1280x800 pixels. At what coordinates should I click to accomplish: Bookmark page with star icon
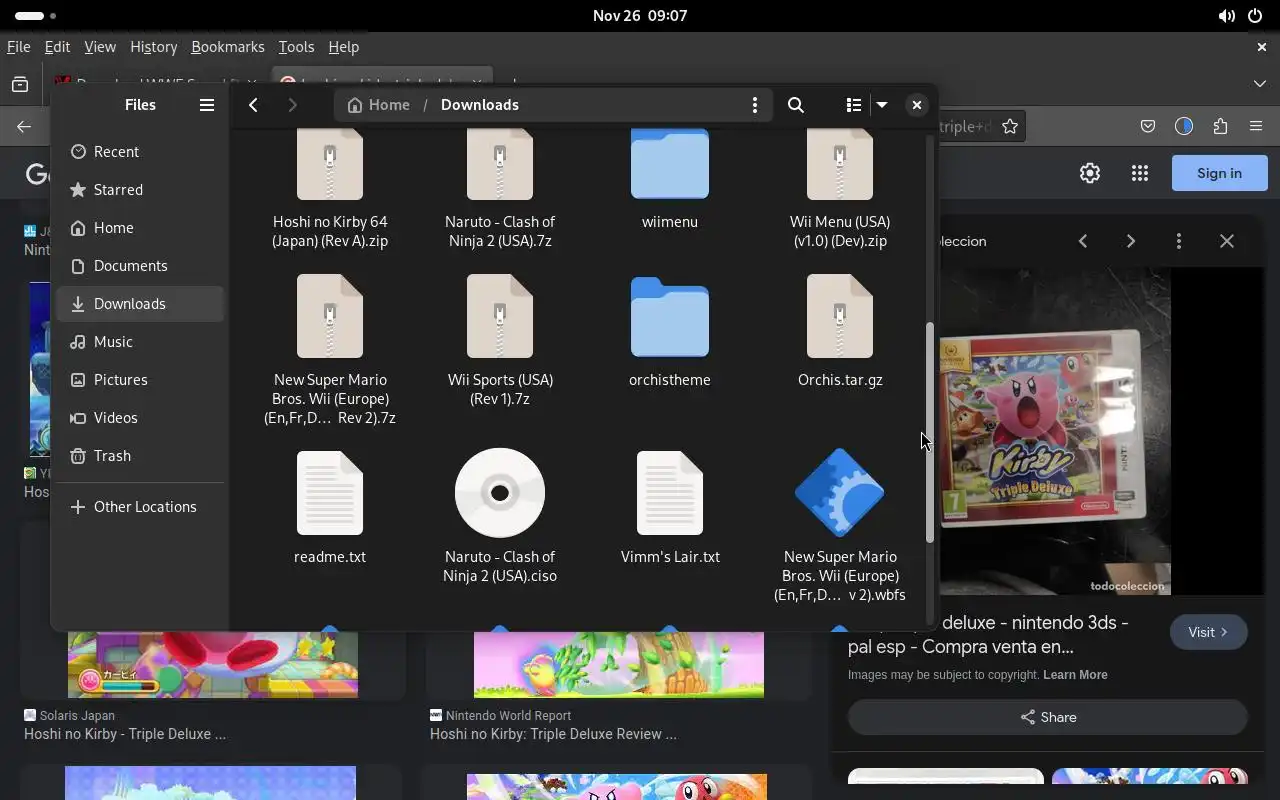tap(1010, 126)
